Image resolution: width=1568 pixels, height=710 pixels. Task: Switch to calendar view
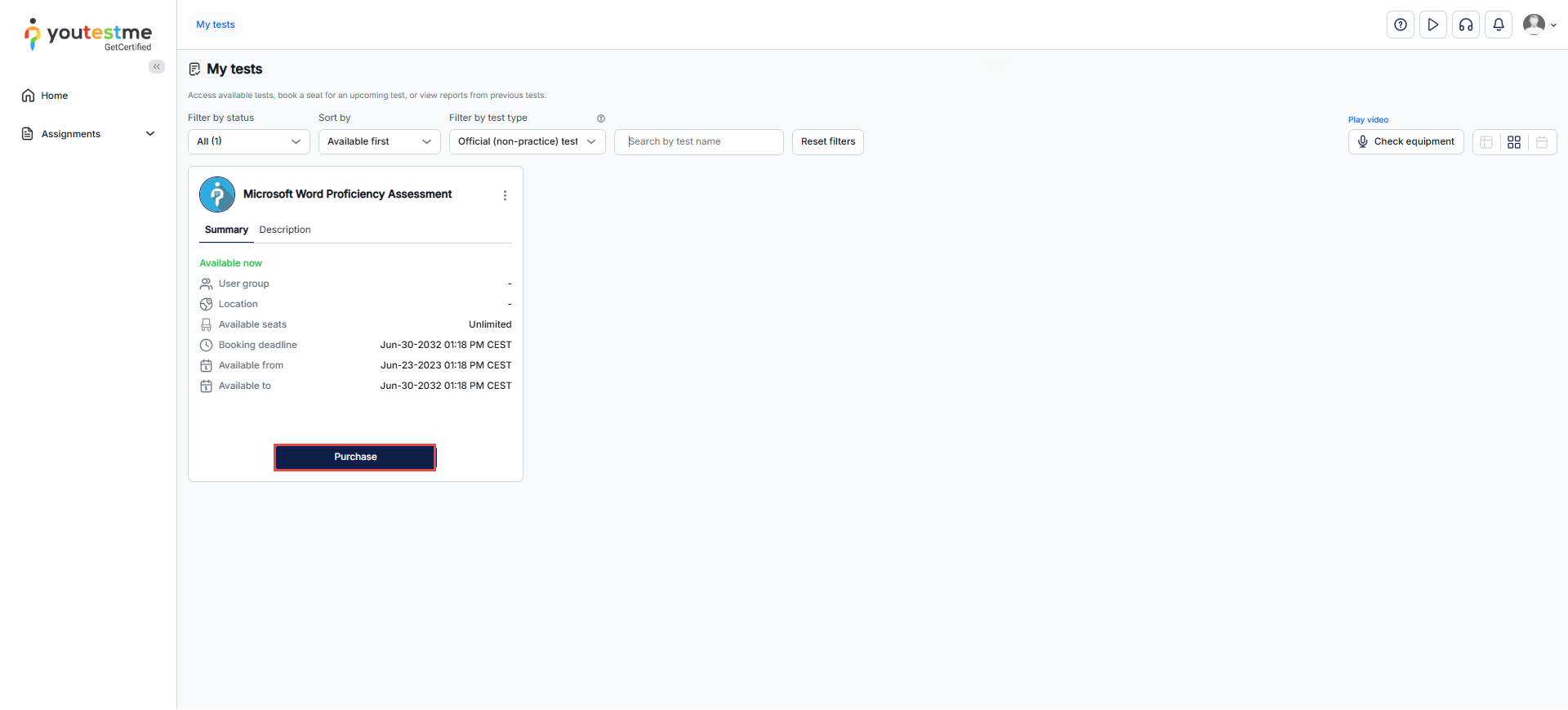coord(1542,142)
